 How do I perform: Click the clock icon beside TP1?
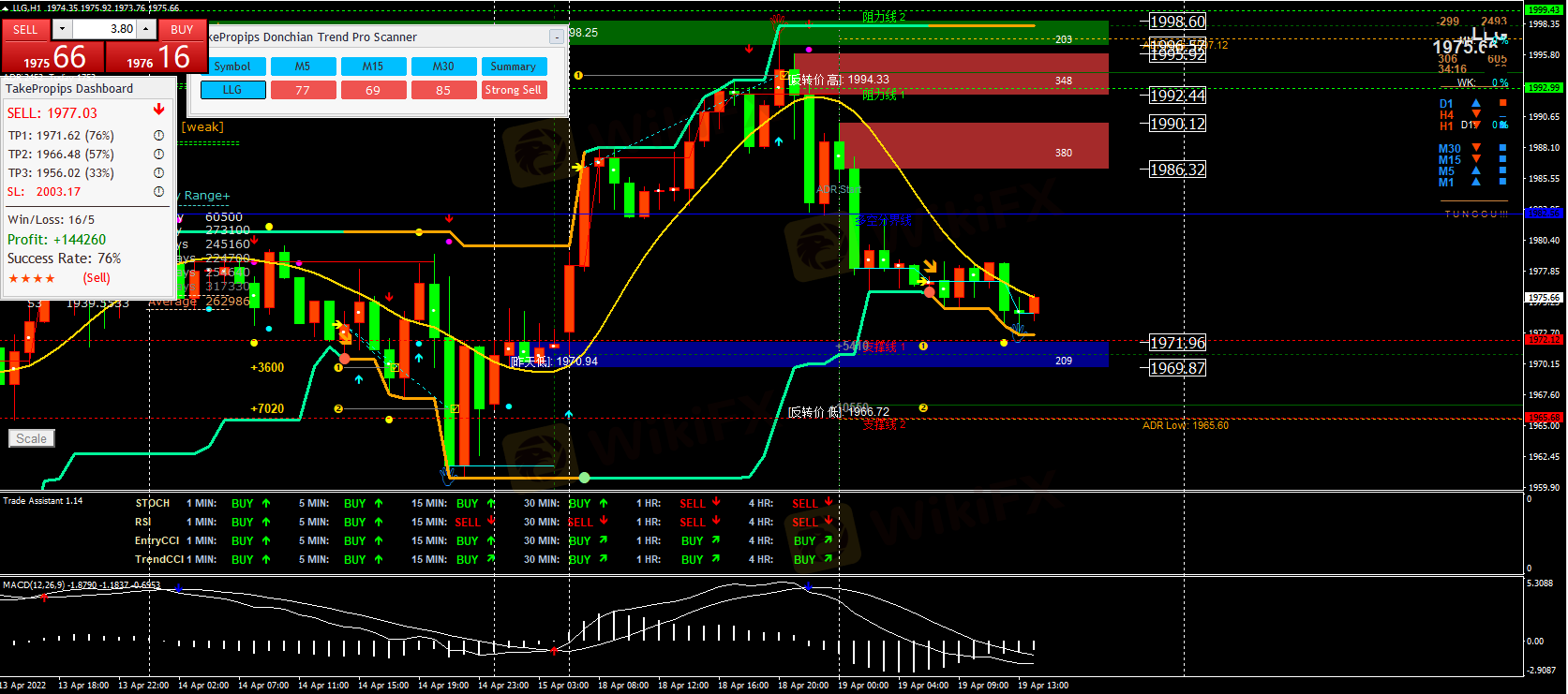pyautogui.click(x=159, y=136)
